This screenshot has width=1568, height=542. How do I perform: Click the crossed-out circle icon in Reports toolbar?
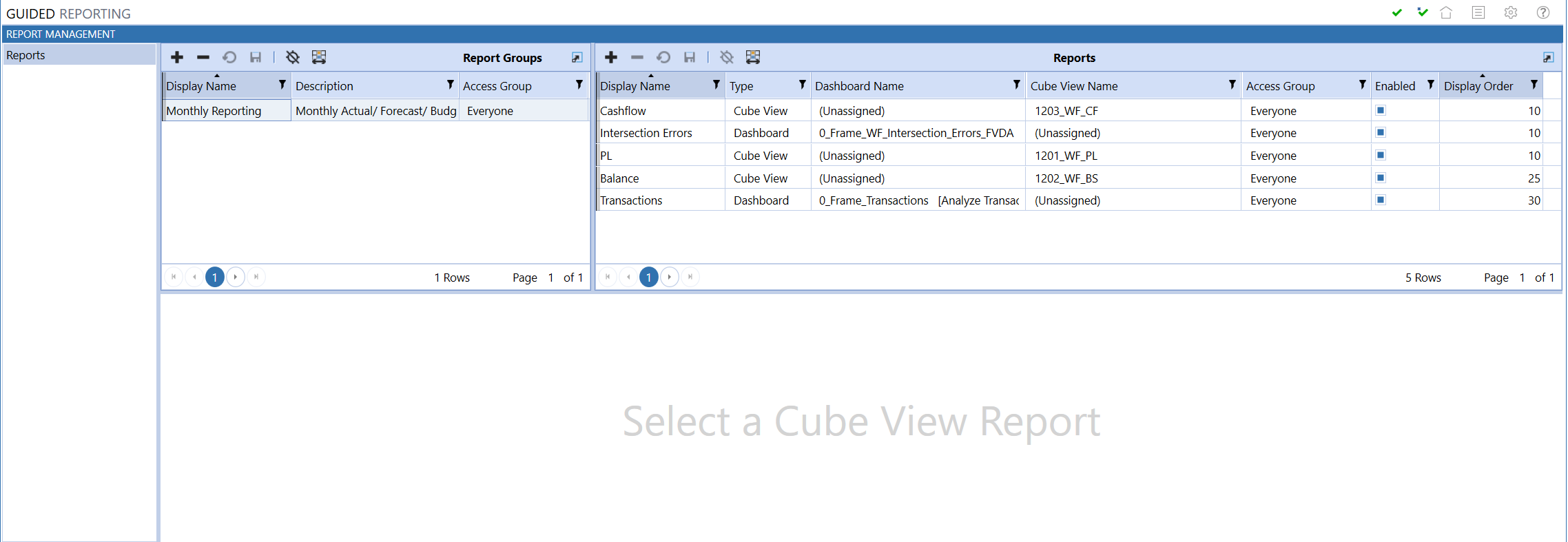tap(727, 57)
